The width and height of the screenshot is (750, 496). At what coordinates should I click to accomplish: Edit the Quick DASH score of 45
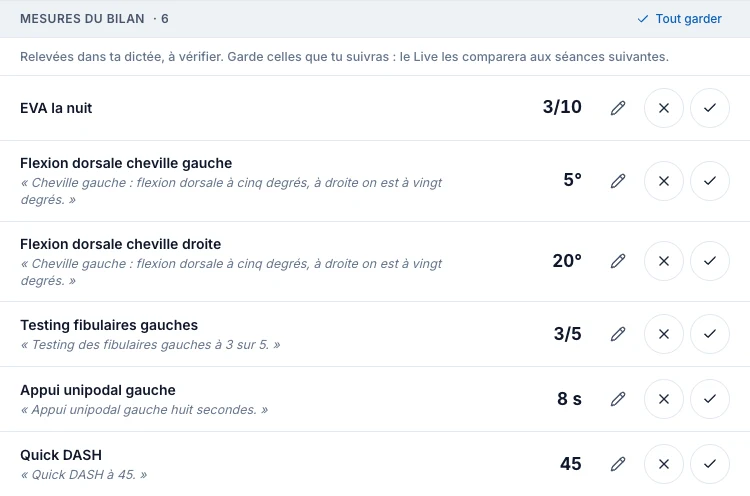(618, 464)
